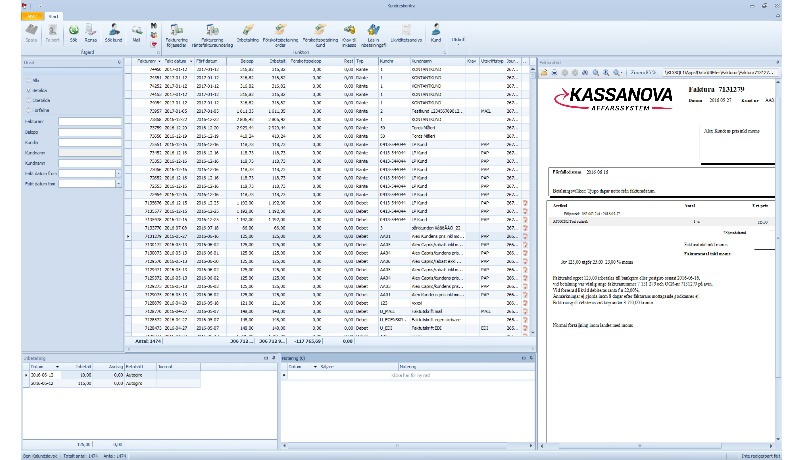The width and height of the screenshot is (800, 460).
Task: Click the Belopp column header
Action: coord(241,61)
